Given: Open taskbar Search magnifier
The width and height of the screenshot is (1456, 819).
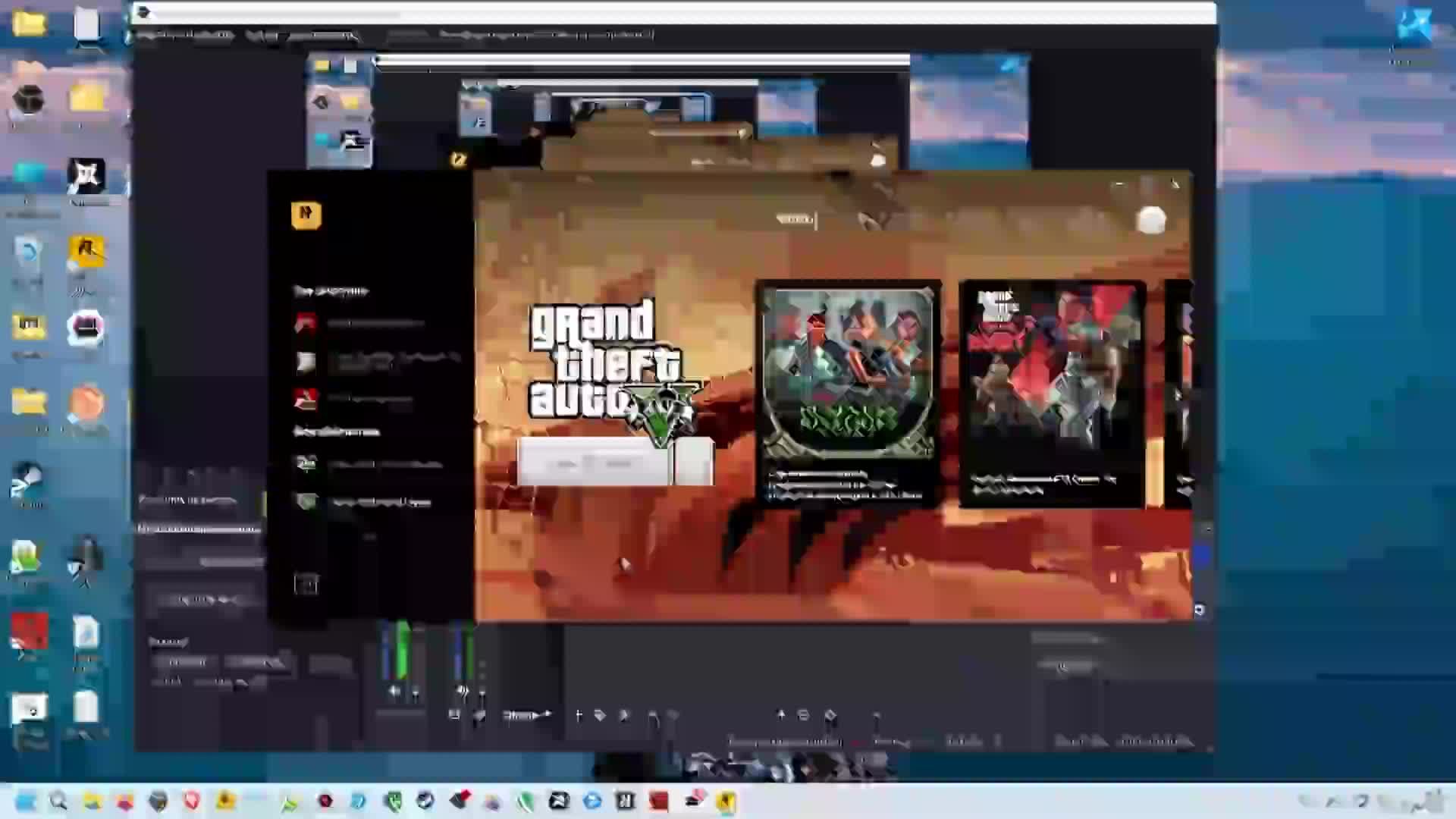Looking at the screenshot, I should point(58,801).
